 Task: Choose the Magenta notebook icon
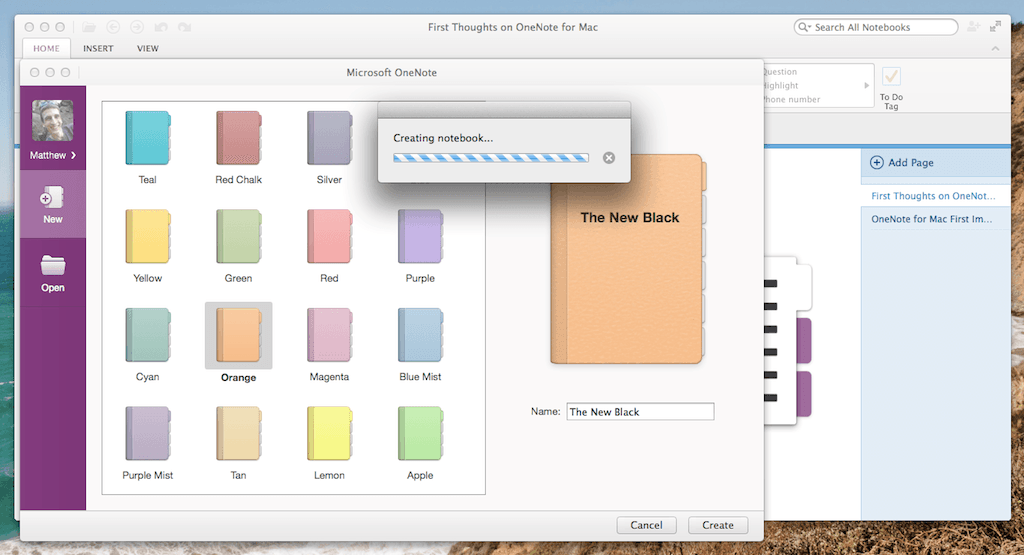[x=329, y=335]
